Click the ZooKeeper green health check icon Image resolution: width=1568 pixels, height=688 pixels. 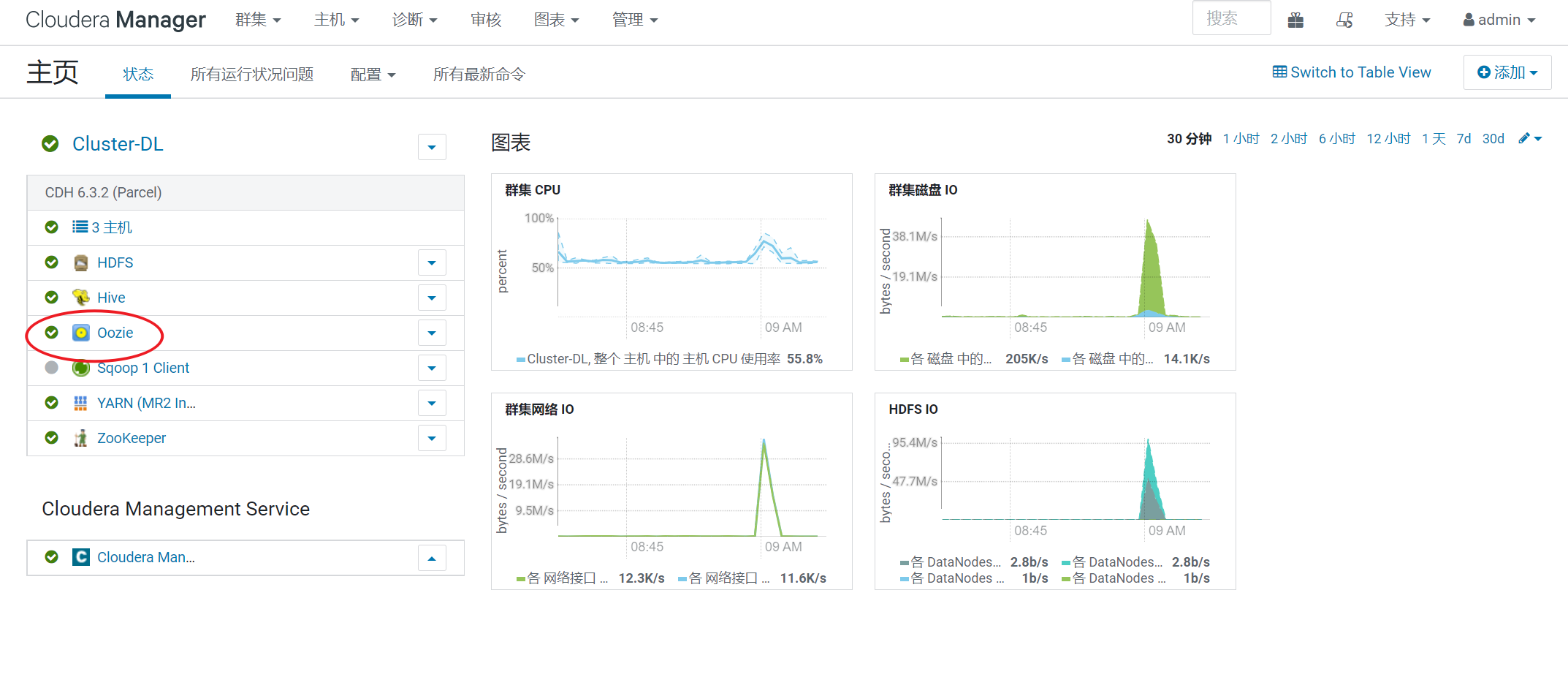click(52, 438)
